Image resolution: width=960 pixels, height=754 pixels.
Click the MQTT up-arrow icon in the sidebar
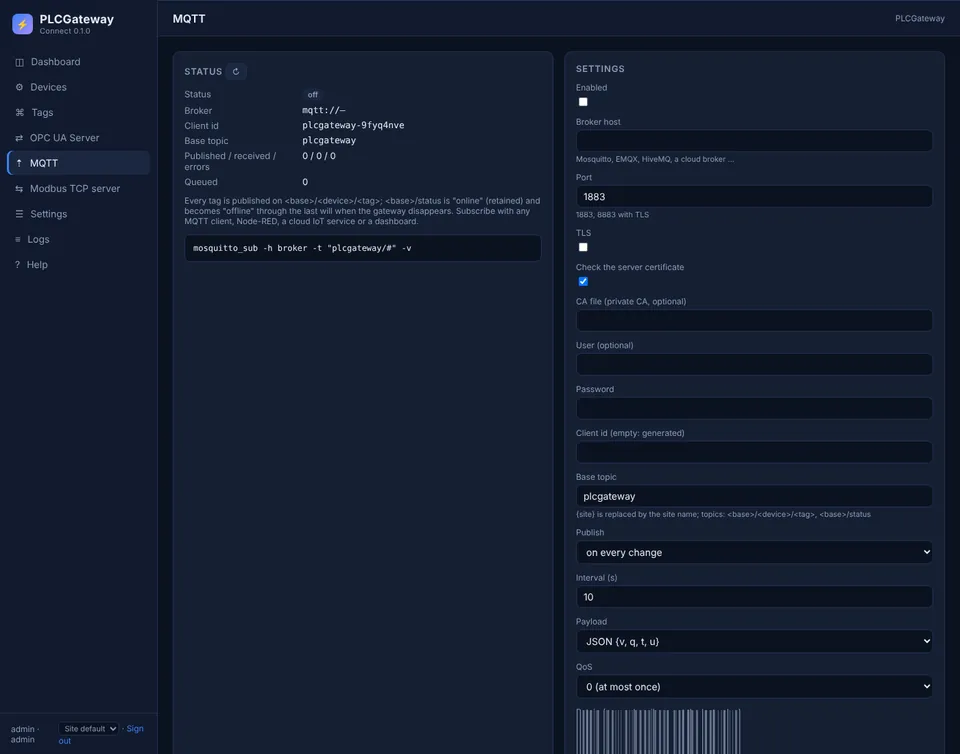(19, 163)
